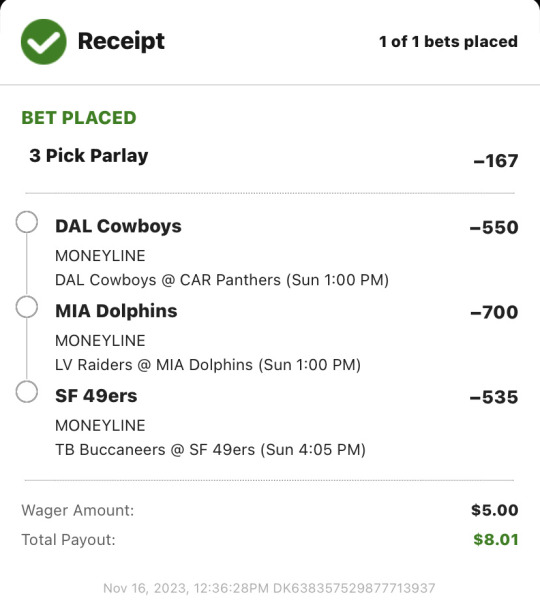Click the $5.00 wager amount
The image size is (540, 607).
click(x=495, y=510)
